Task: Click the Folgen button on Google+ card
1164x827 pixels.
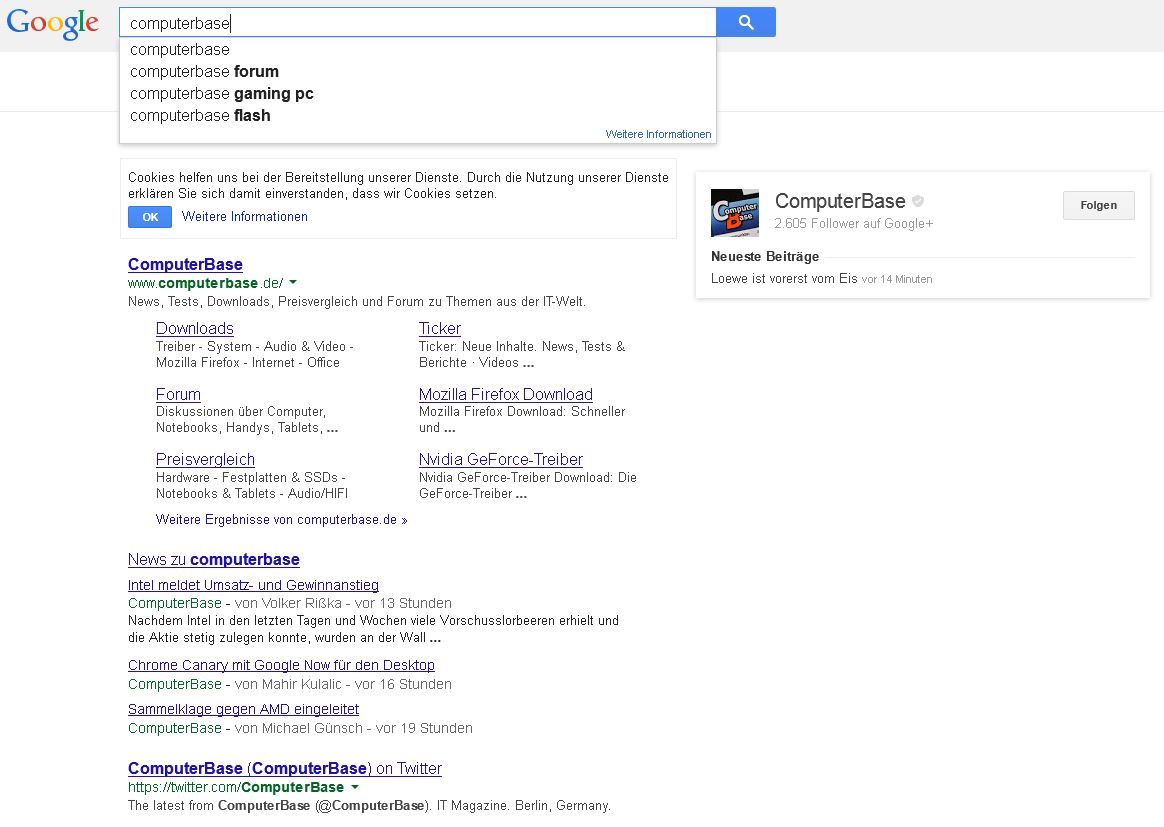Action: tap(1099, 206)
